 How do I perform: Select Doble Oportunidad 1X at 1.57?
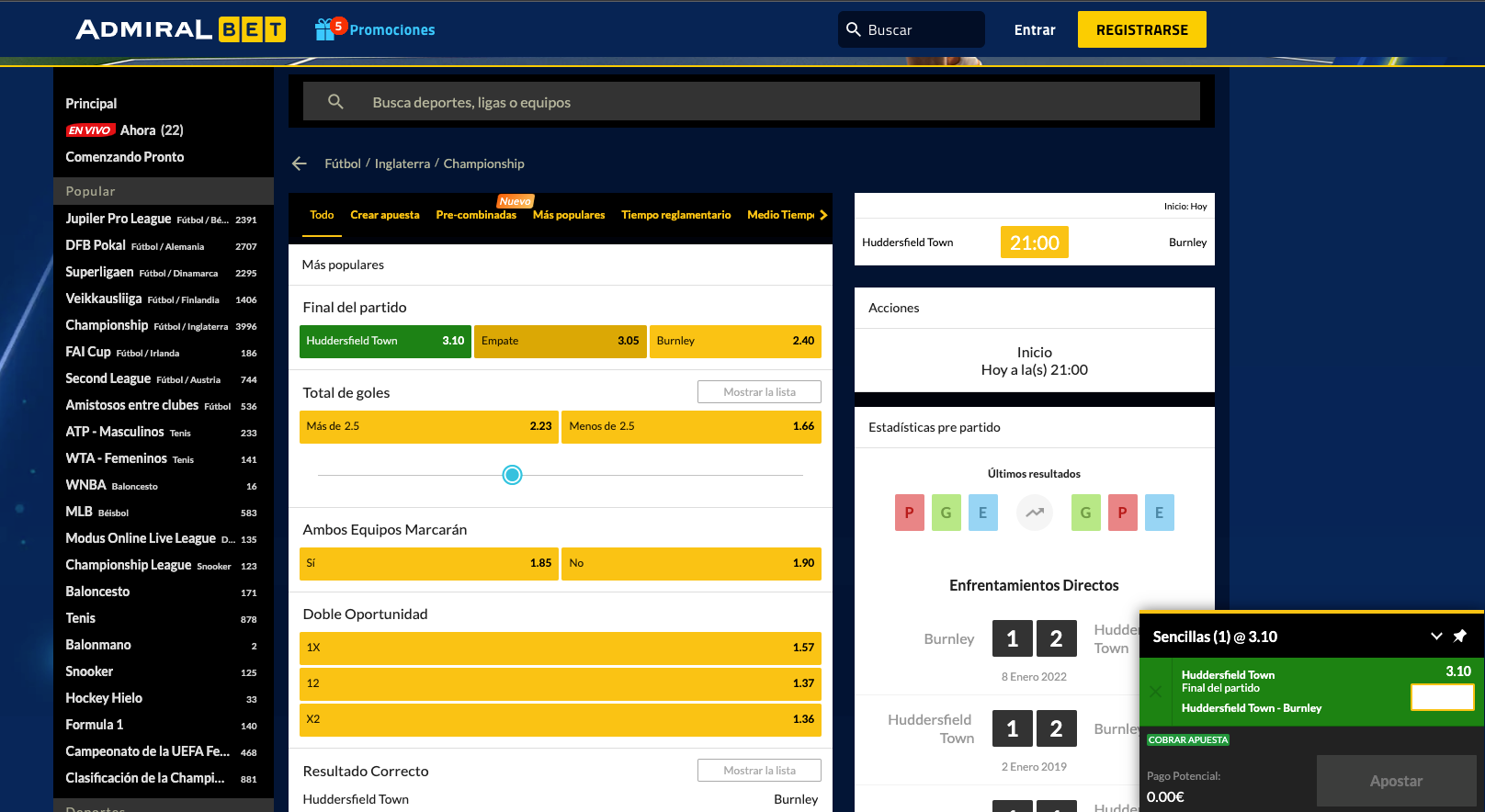(x=561, y=648)
